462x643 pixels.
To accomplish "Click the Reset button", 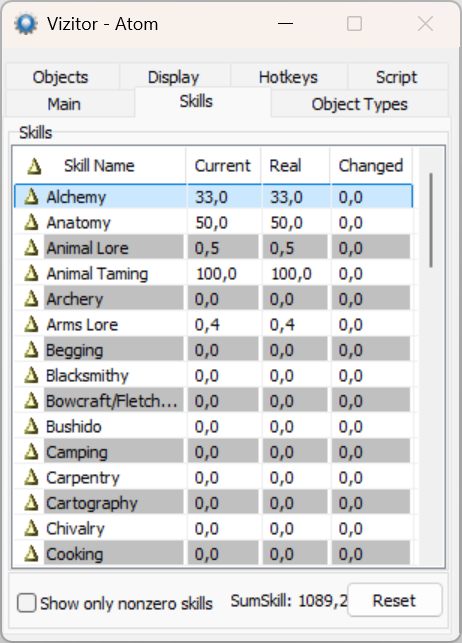I will (x=394, y=600).
